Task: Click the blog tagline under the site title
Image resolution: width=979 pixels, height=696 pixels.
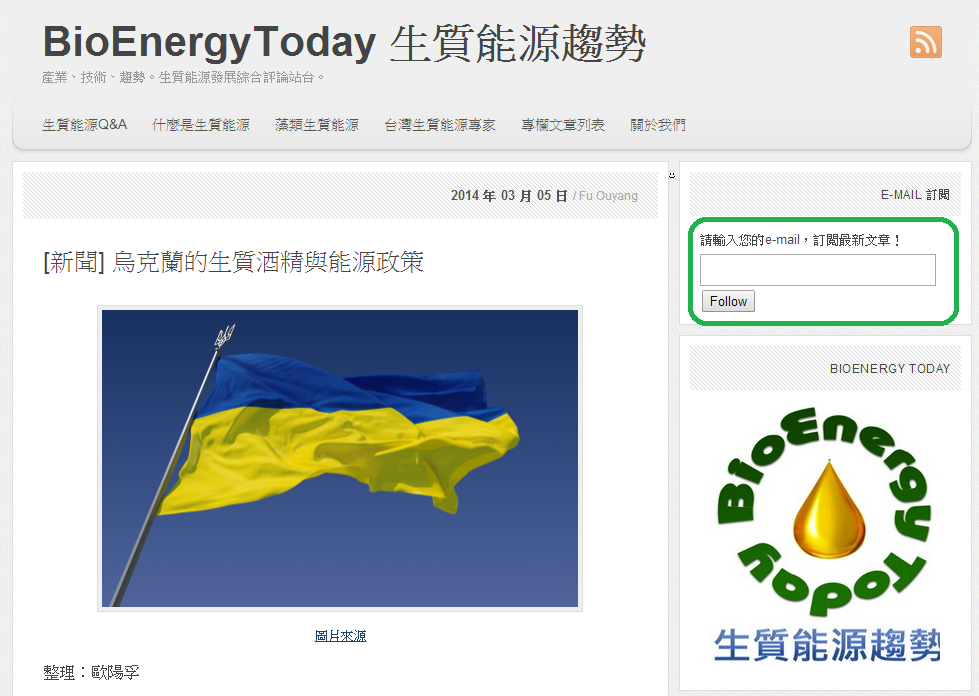Action: [x=185, y=77]
